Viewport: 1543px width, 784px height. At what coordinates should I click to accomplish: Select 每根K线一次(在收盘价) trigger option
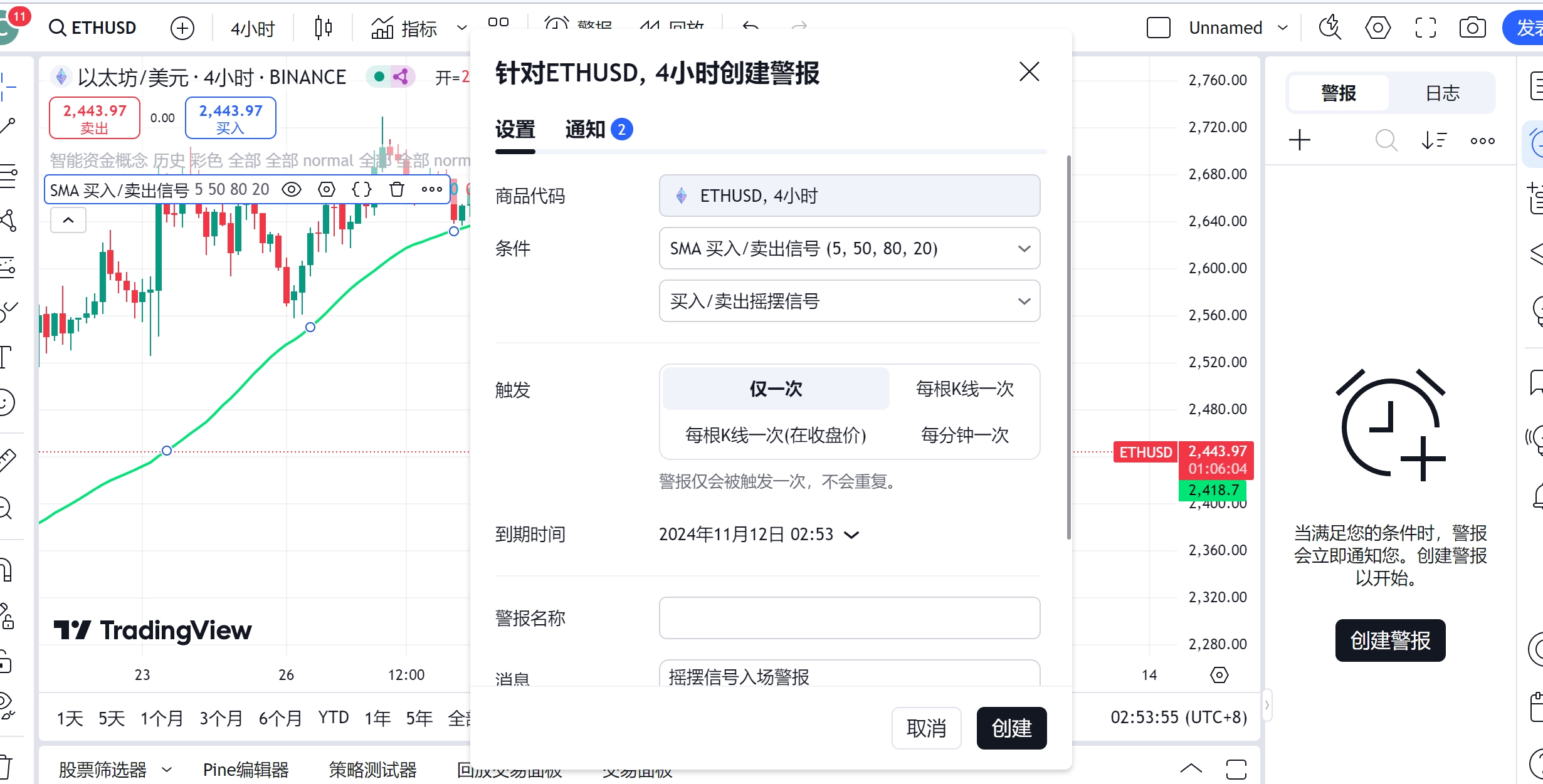(x=776, y=435)
